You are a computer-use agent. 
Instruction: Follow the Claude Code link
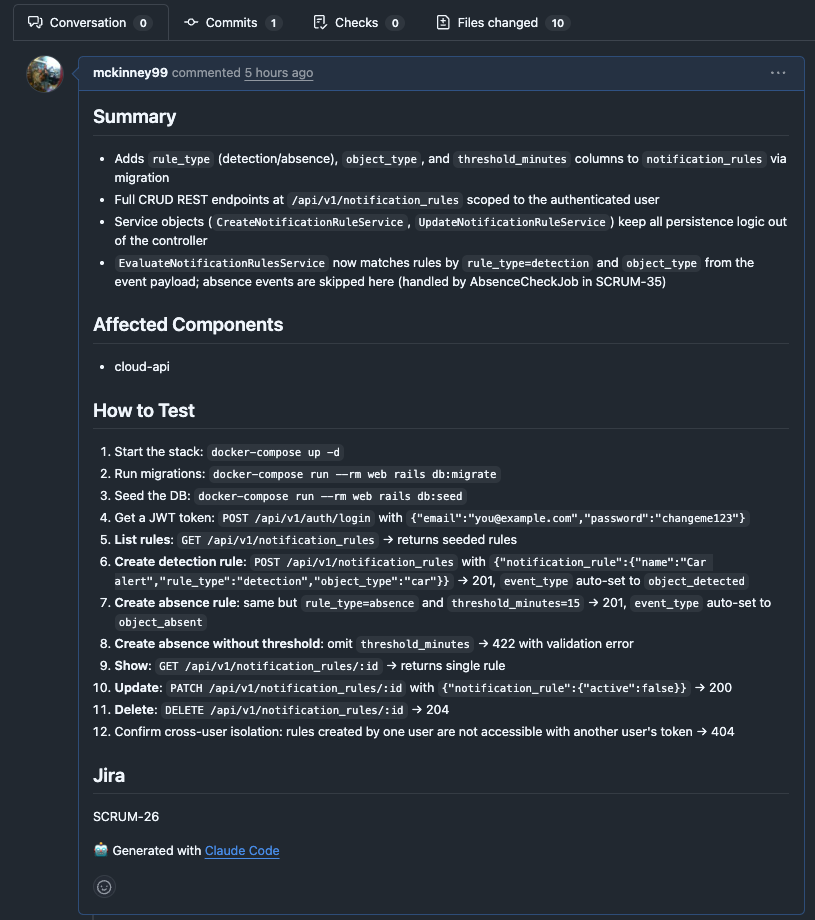tap(242, 851)
